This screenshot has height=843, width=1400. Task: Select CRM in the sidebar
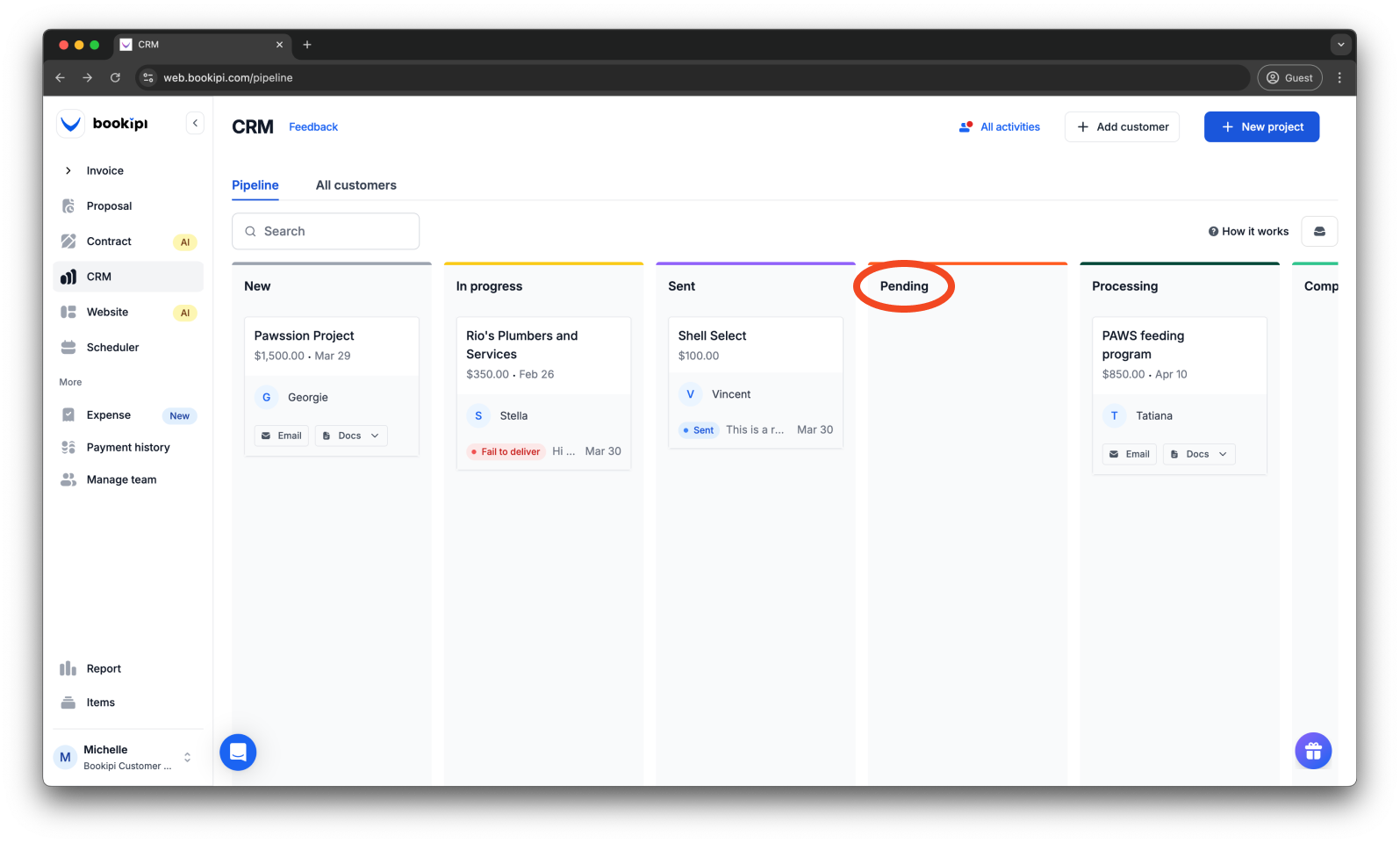tap(128, 277)
